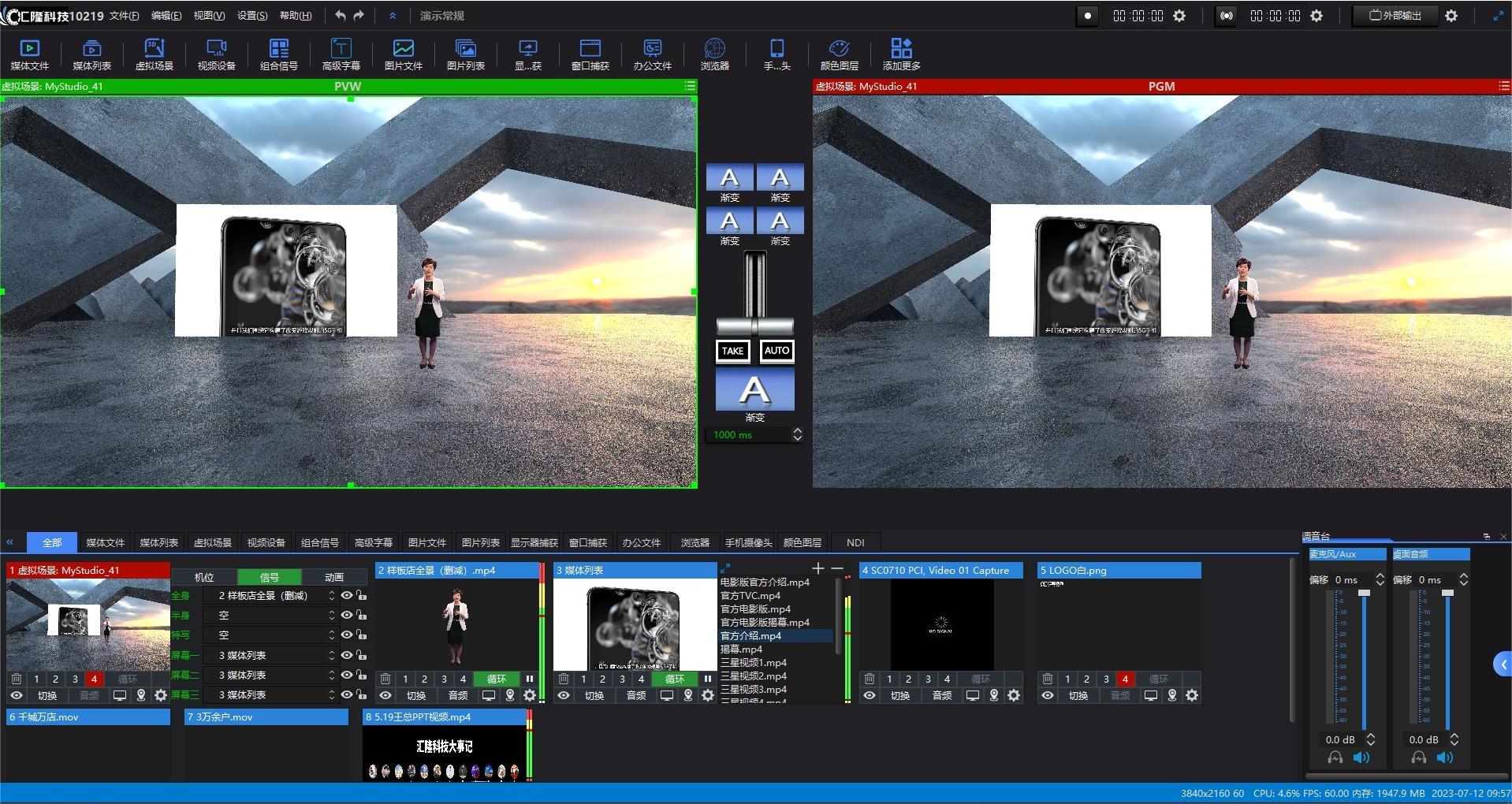The width and height of the screenshot is (1512, 804).
Task: Start recording with the record button
Action: (1087, 16)
